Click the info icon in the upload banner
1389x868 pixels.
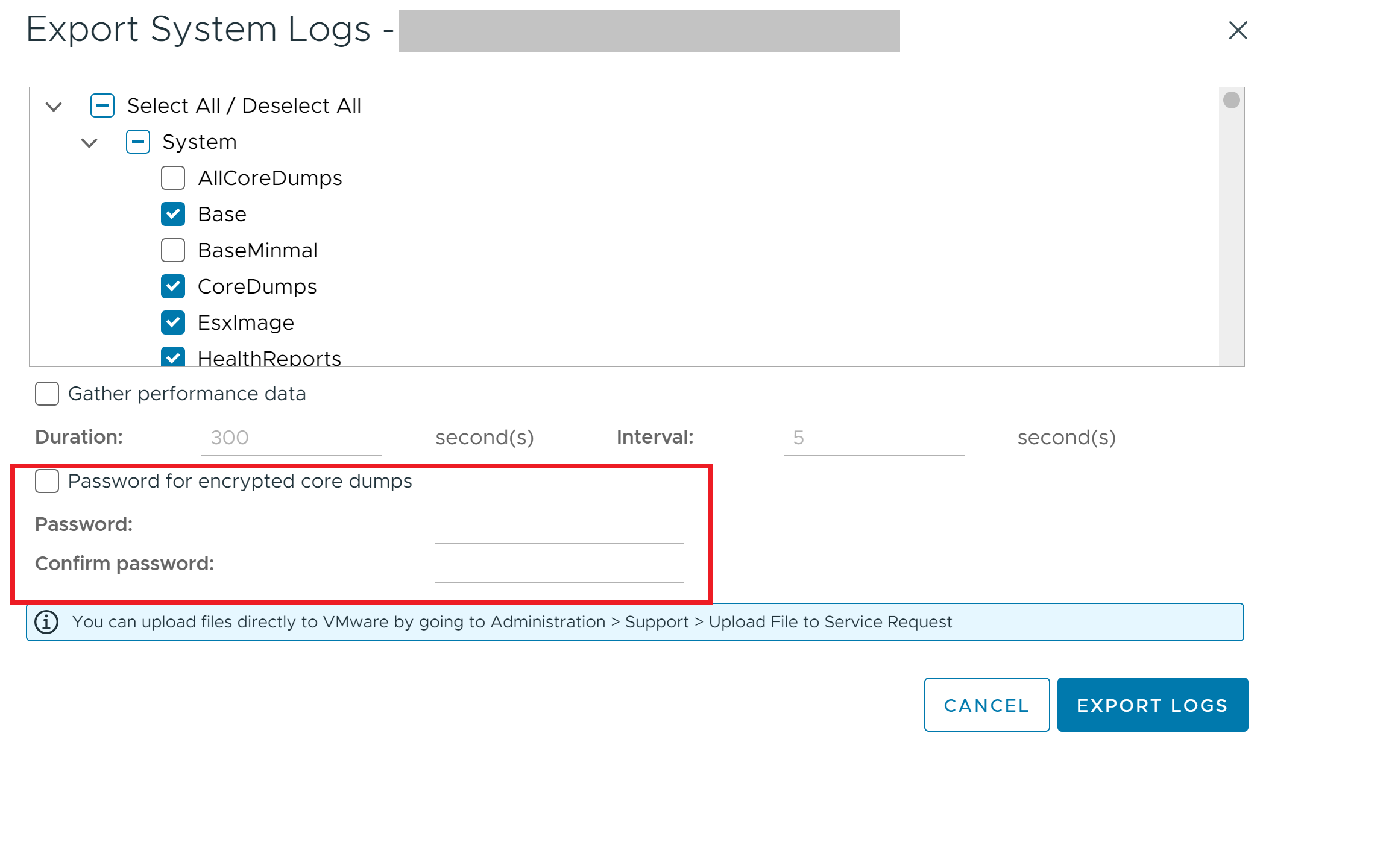click(46, 621)
